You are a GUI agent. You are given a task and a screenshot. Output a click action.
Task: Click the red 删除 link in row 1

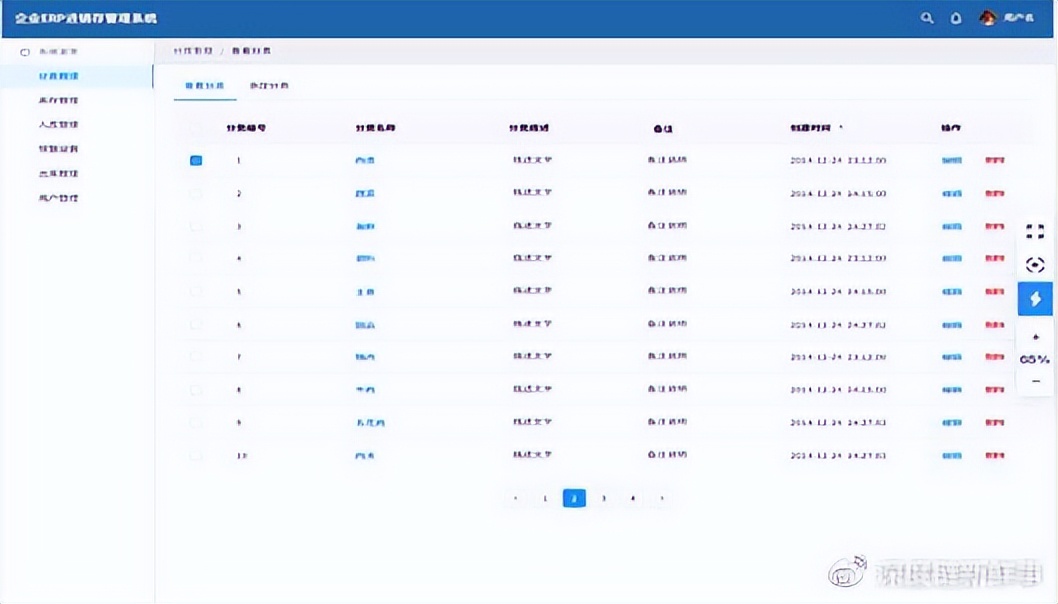(x=994, y=160)
